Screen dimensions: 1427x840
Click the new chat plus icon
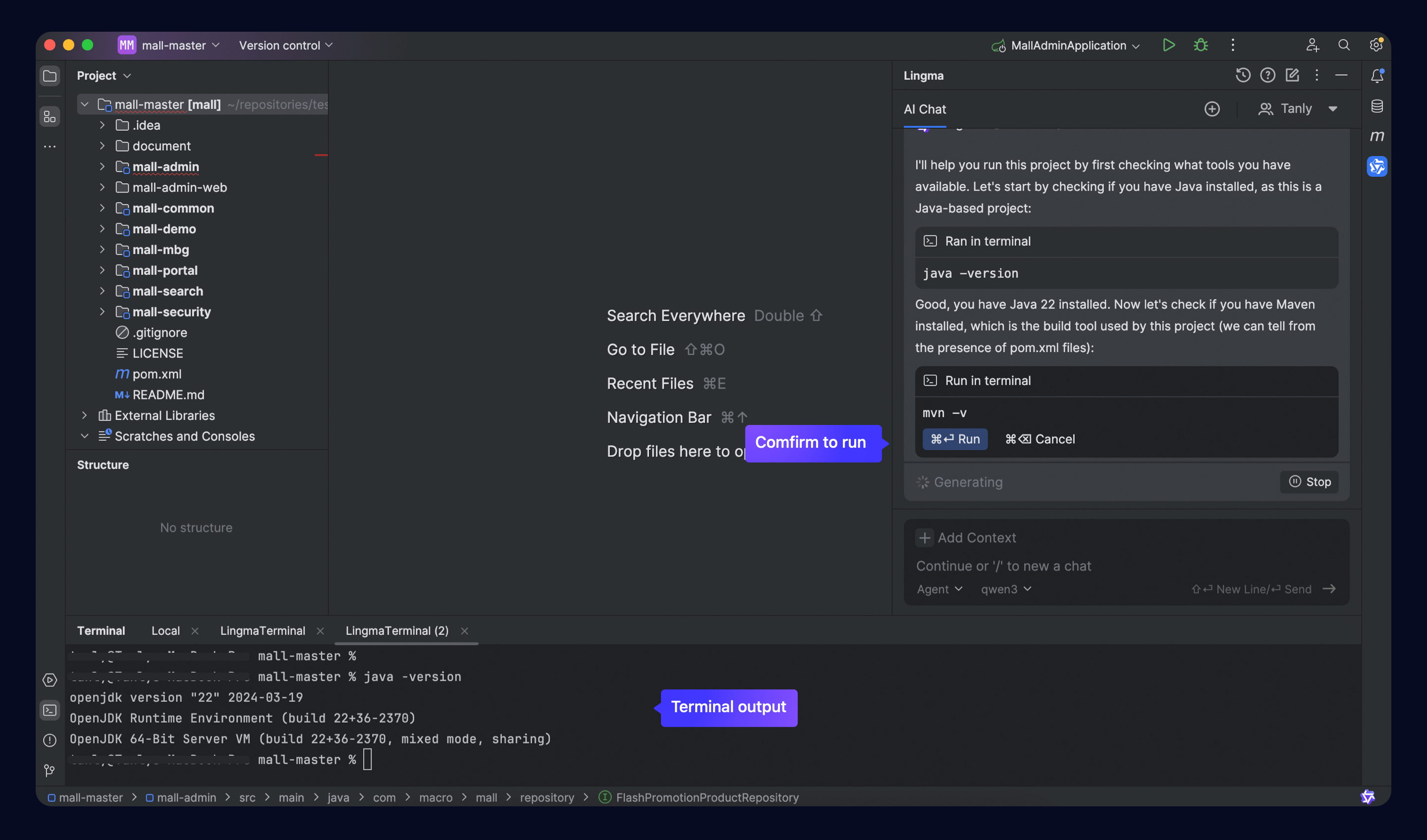click(x=1211, y=108)
